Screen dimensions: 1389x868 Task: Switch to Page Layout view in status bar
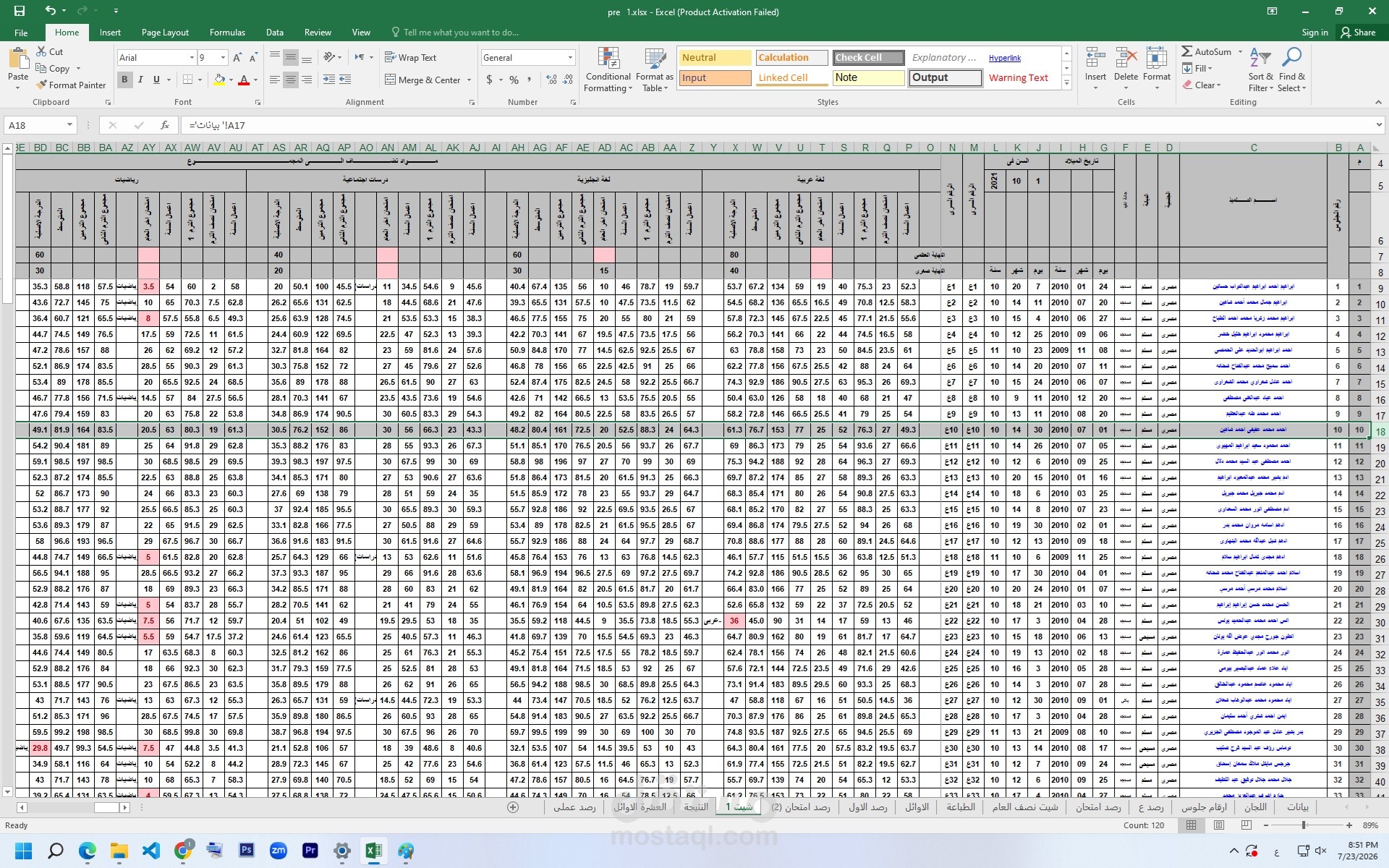pyautogui.click(x=1219, y=825)
